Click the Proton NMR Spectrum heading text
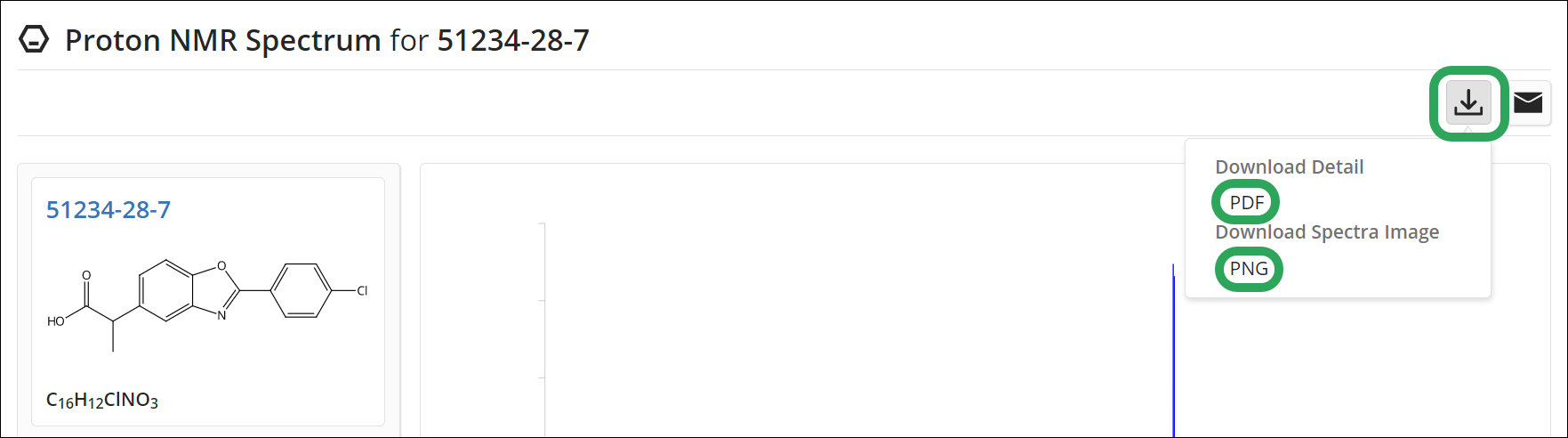The height and width of the screenshot is (438, 1568). coord(223,40)
